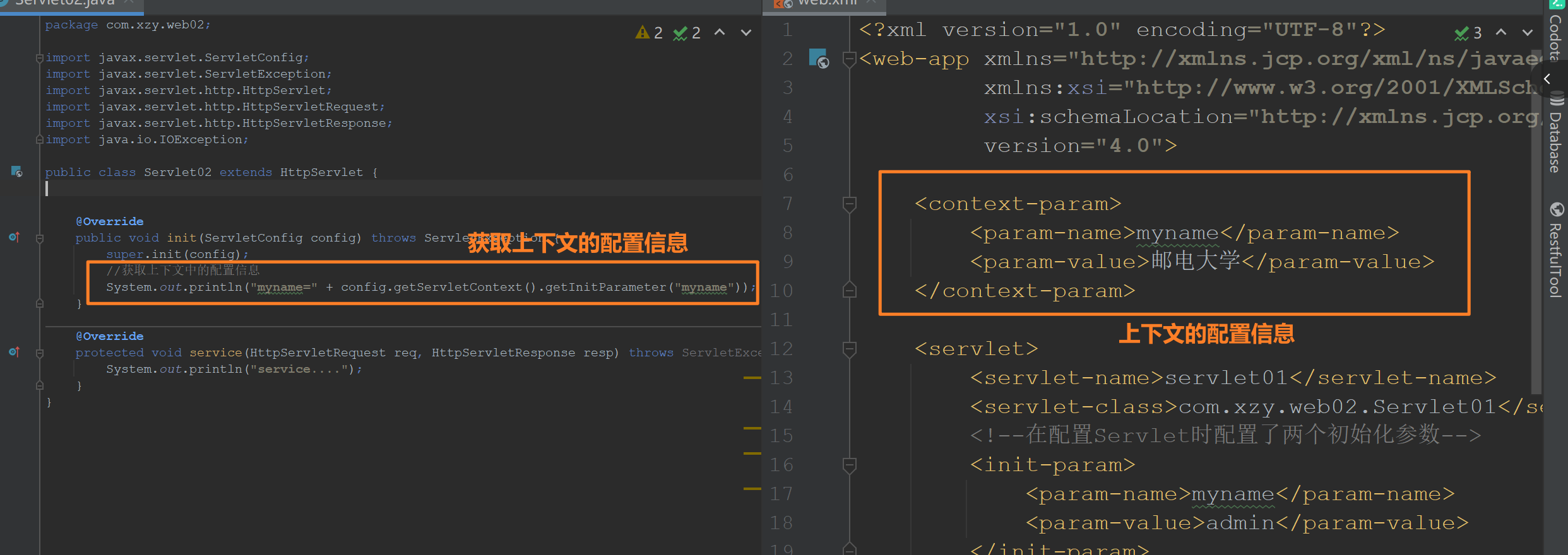
Task: Click the warning count icon in Servlet02.java
Action: [648, 33]
